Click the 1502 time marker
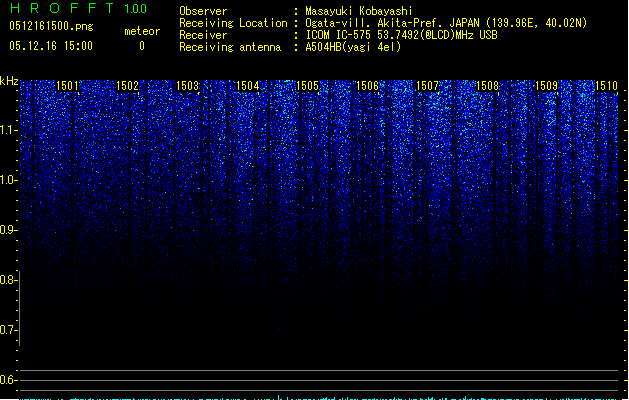629x400 pixels. click(x=127, y=86)
